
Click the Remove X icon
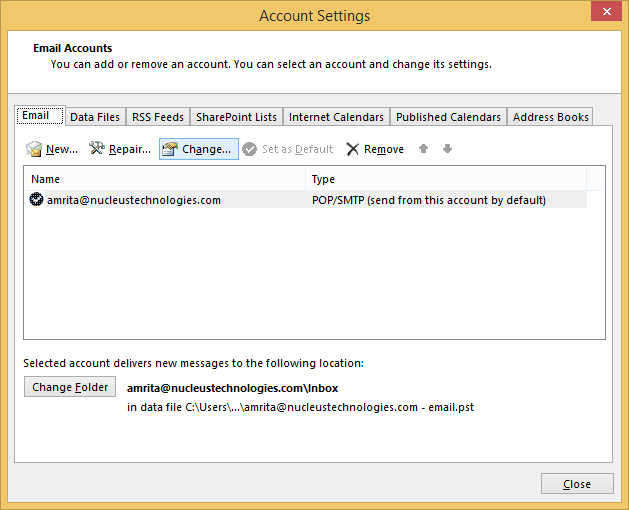coord(352,149)
